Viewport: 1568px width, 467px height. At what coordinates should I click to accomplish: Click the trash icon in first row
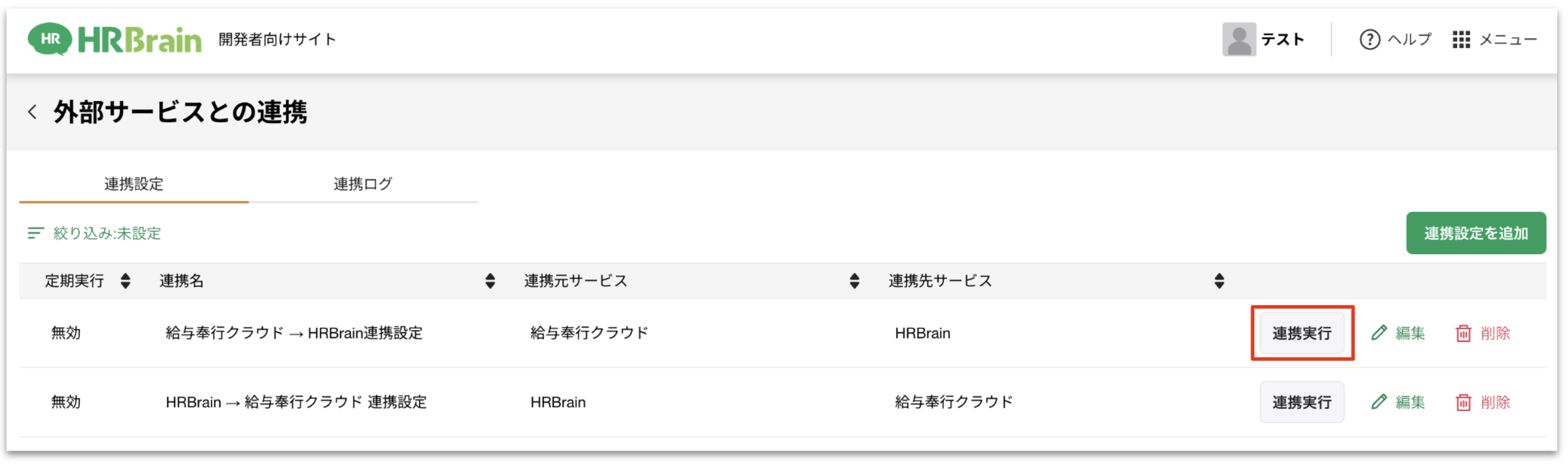(1463, 334)
